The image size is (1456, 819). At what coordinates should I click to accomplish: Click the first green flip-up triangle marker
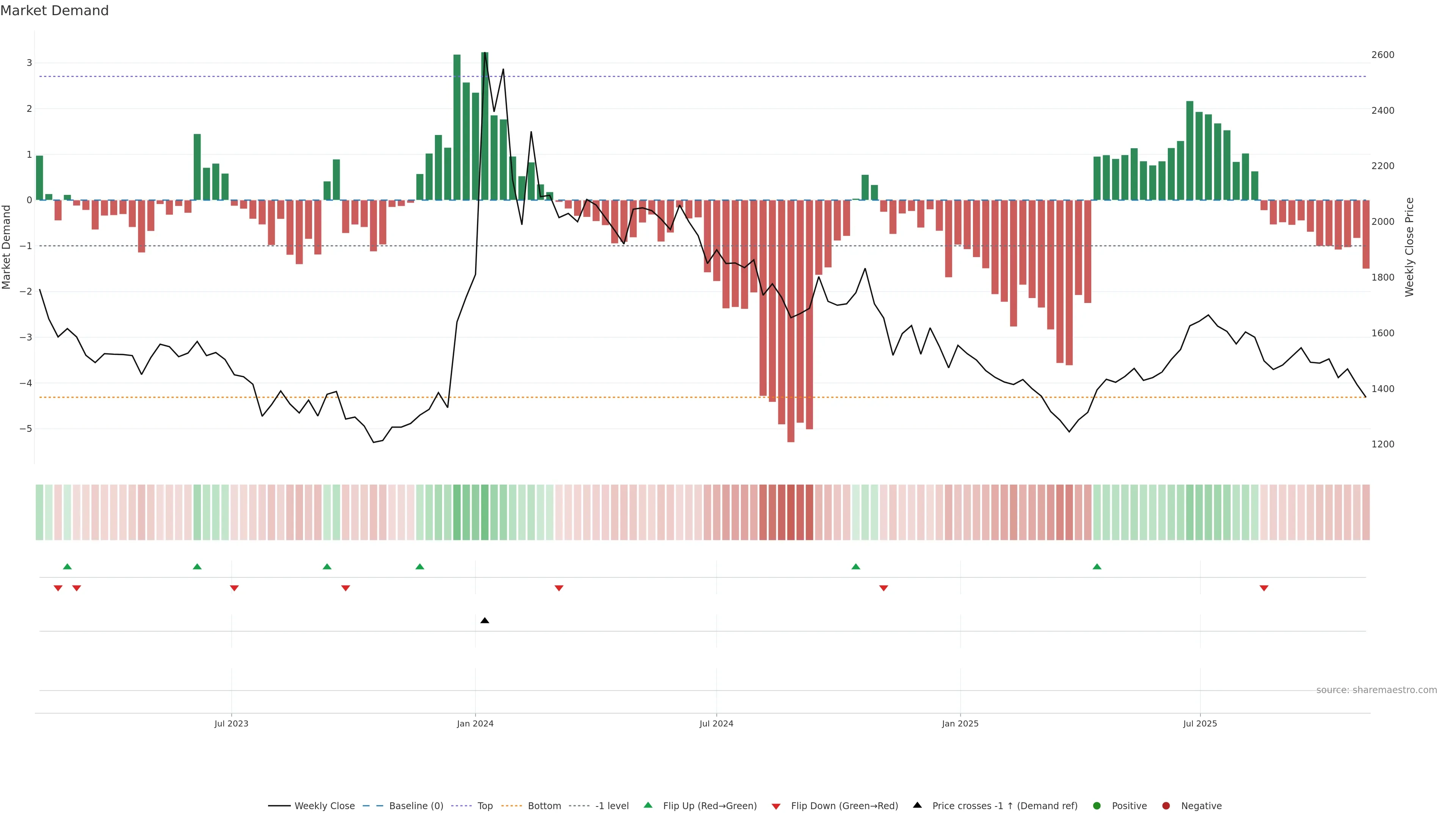click(x=67, y=566)
